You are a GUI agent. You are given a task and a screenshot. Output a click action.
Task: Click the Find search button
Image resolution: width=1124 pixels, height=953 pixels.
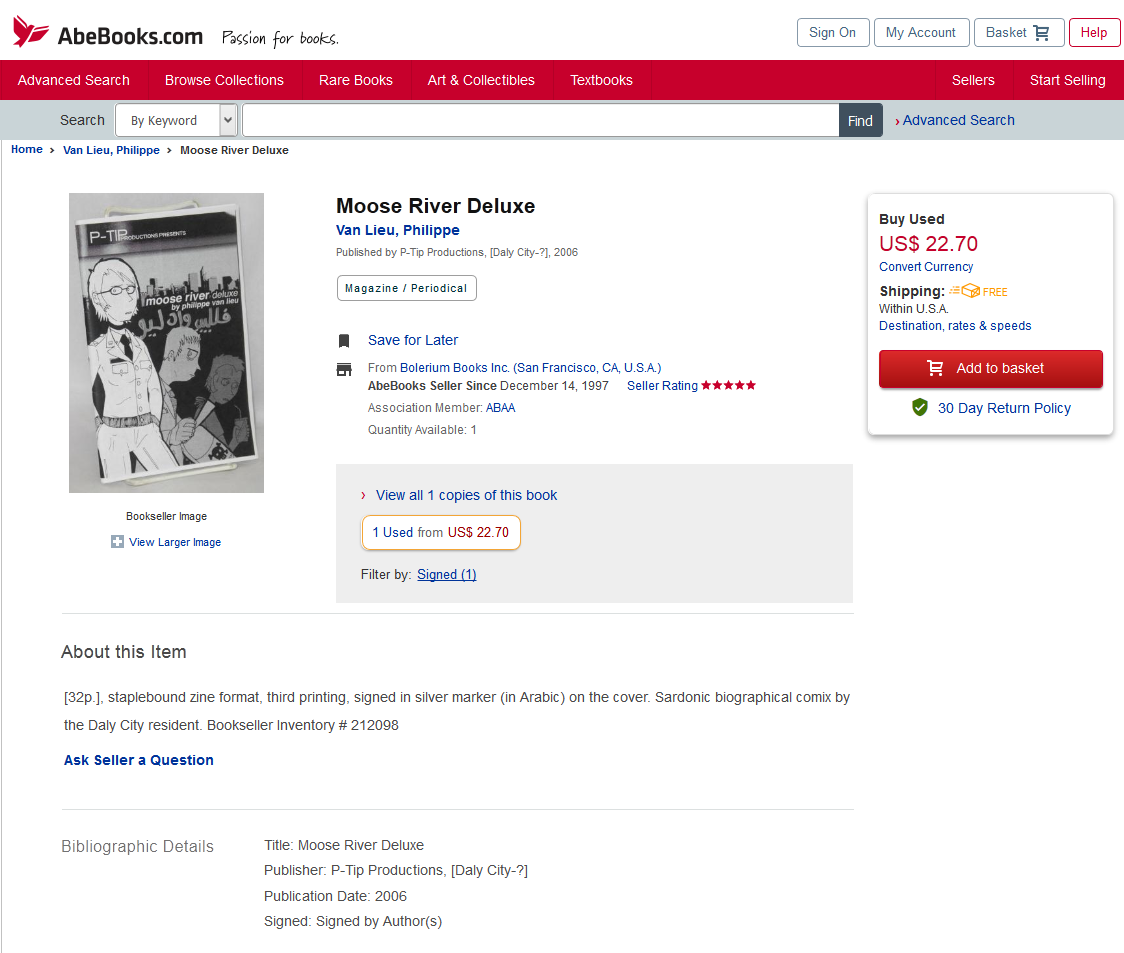click(860, 120)
